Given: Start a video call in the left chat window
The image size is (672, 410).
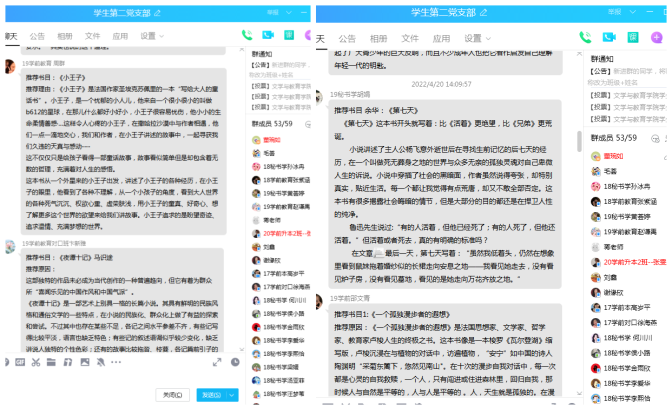Looking at the screenshot, I should [264, 36].
